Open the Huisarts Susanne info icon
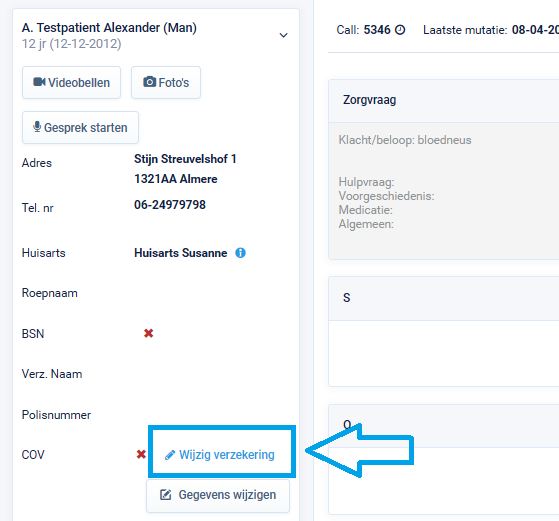This screenshot has height=521, width=559. pos(240,253)
